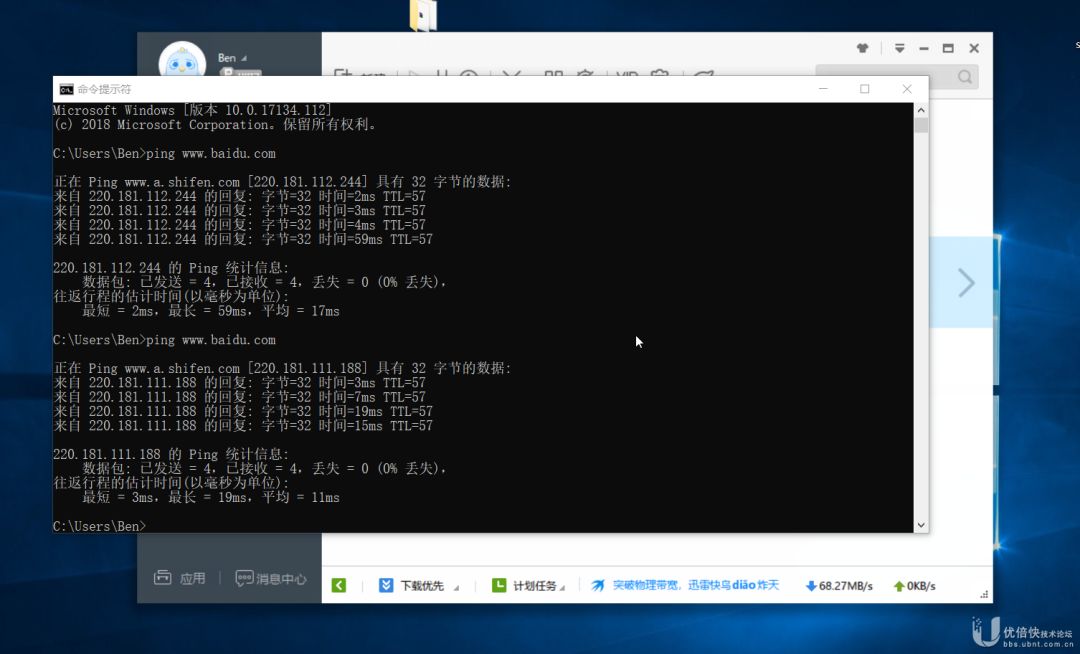Click the magnifier search icon in Xunlei
This screenshot has height=654, width=1080.
click(965, 76)
